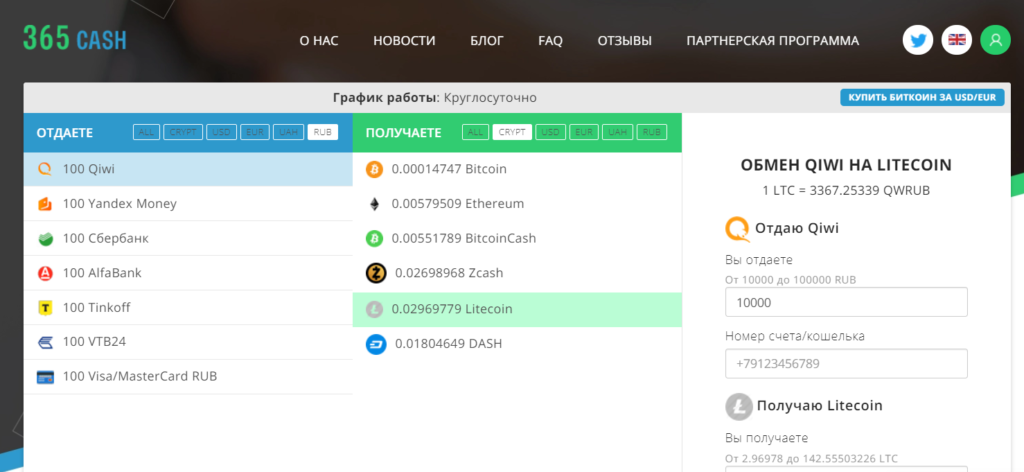Viewport: 1024px width, 472px height.
Task: Click the blue DASH icon
Action: click(376, 344)
